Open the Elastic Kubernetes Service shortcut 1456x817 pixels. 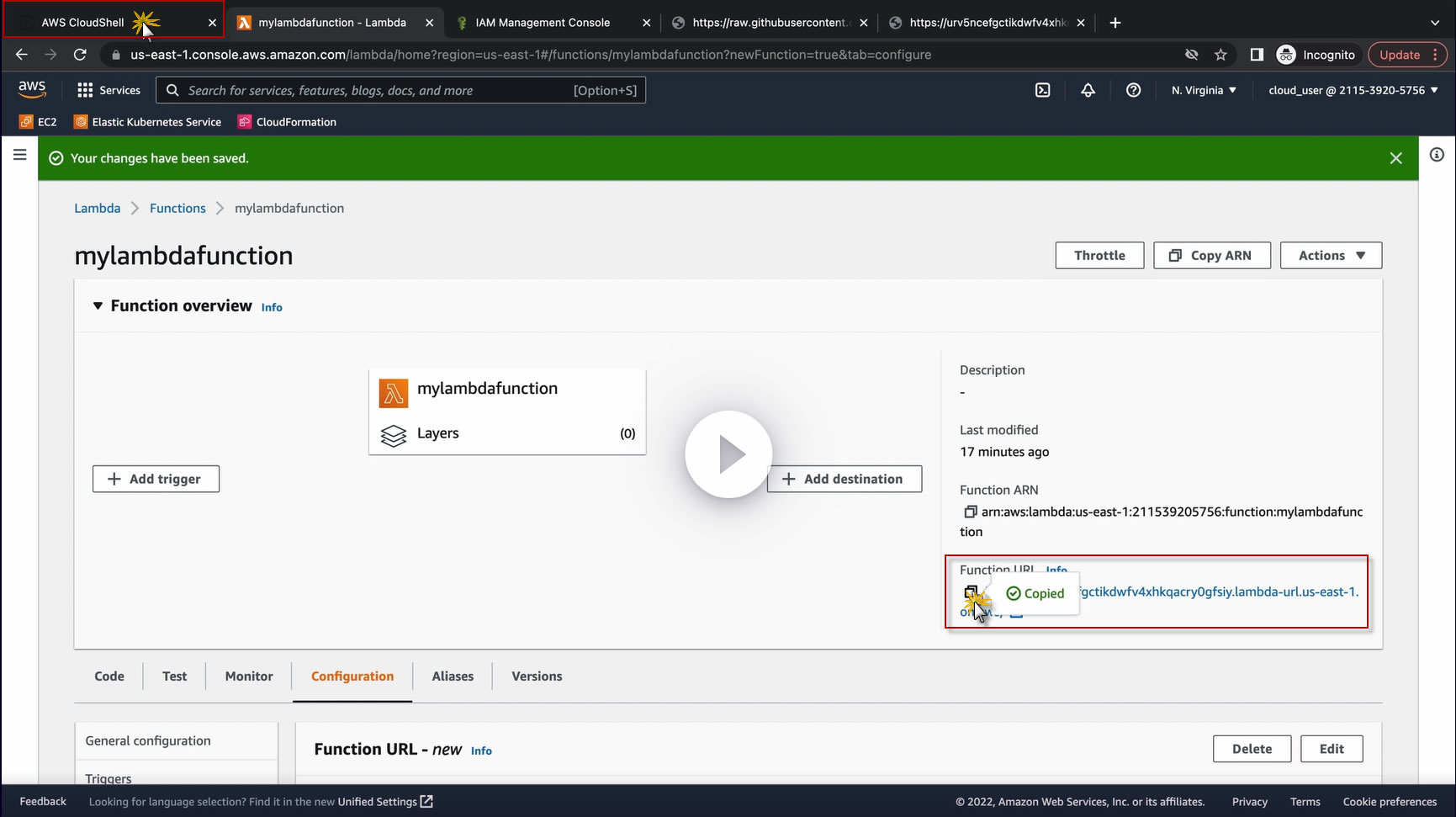(148, 122)
